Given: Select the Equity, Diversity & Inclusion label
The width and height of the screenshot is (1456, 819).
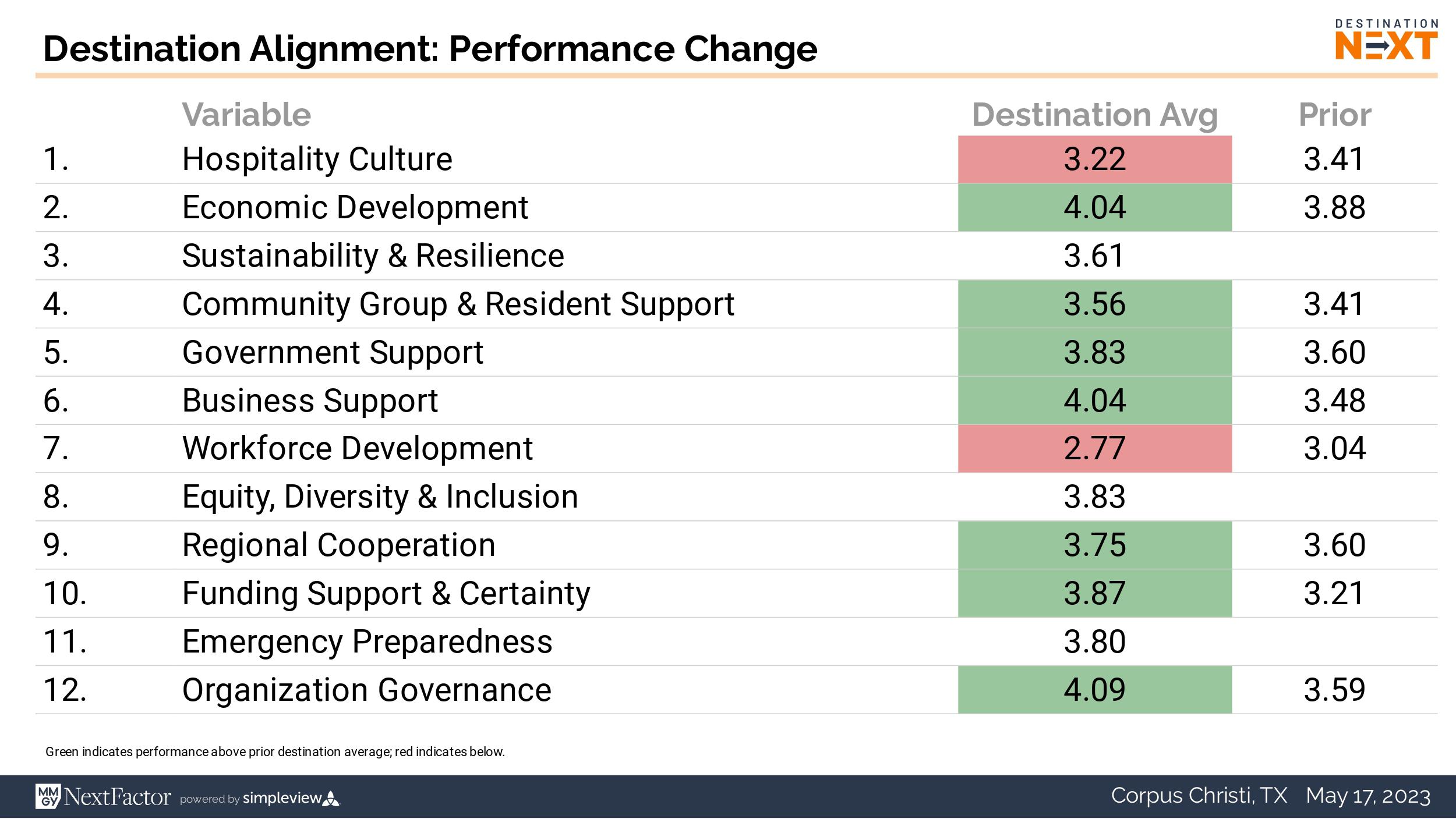Looking at the screenshot, I should pyautogui.click(x=380, y=497).
